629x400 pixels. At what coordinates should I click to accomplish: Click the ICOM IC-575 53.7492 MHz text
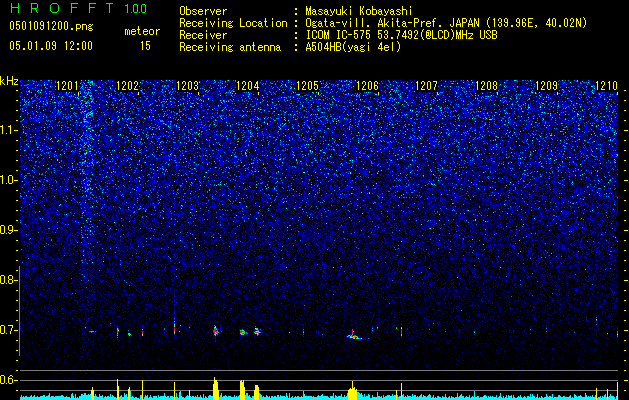(x=401, y=35)
